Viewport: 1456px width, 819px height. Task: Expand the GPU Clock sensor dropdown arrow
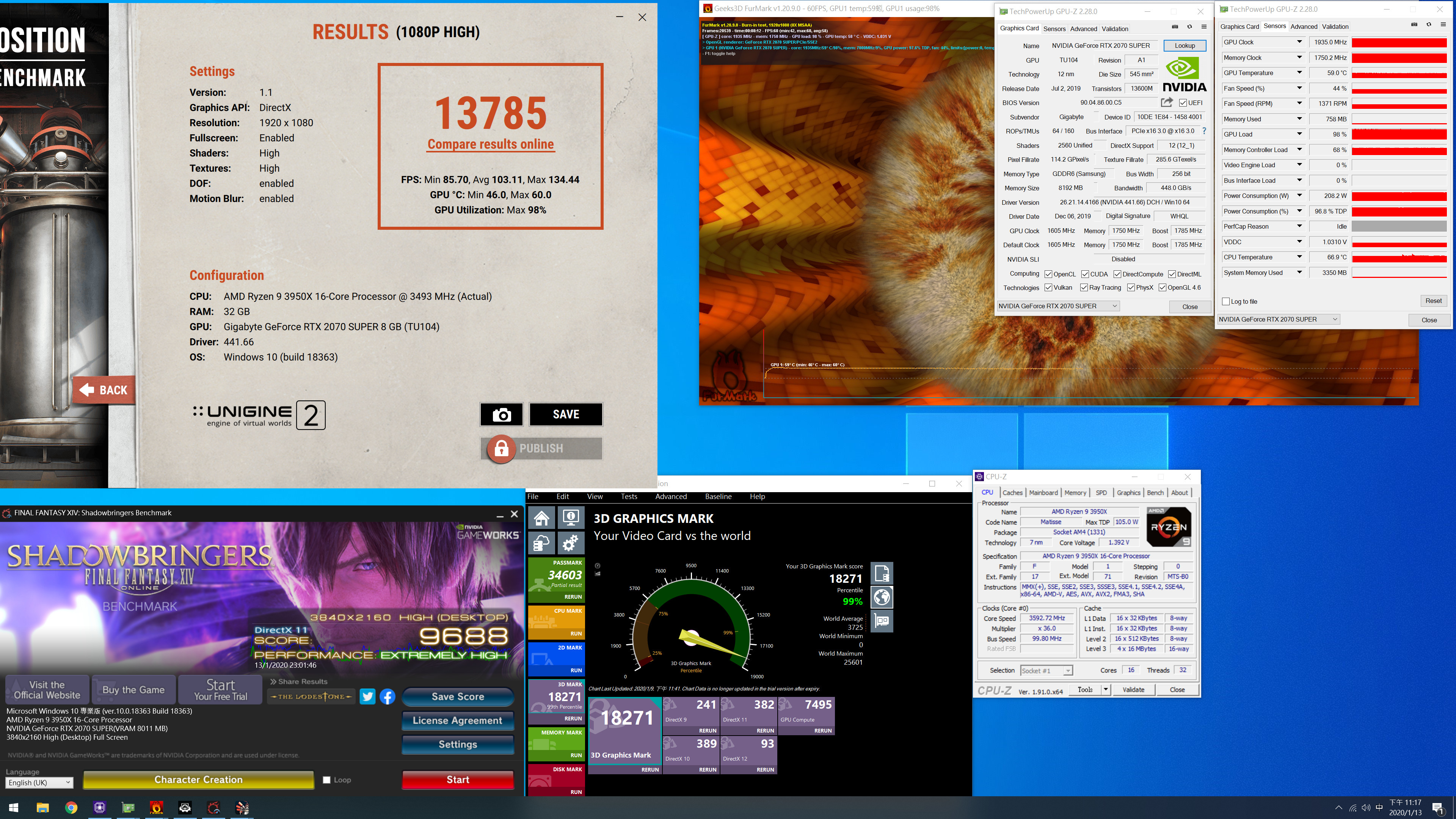(x=1299, y=42)
